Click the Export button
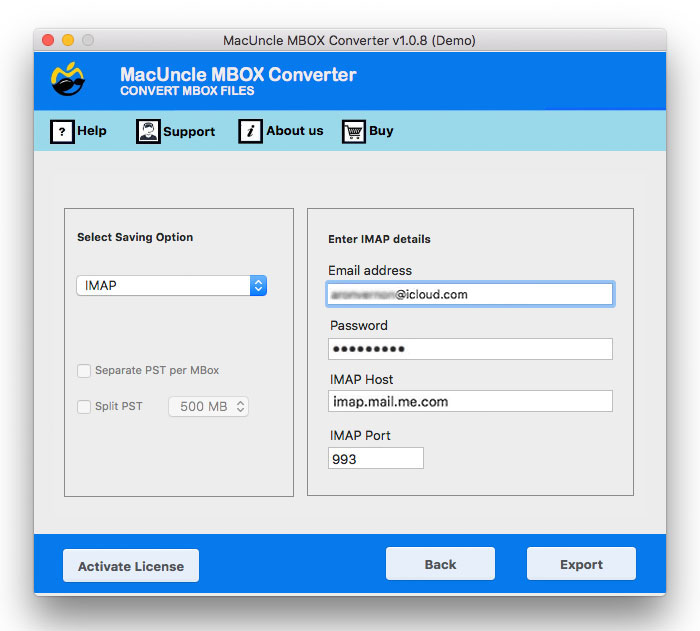This screenshot has height=631, width=700. 581,564
